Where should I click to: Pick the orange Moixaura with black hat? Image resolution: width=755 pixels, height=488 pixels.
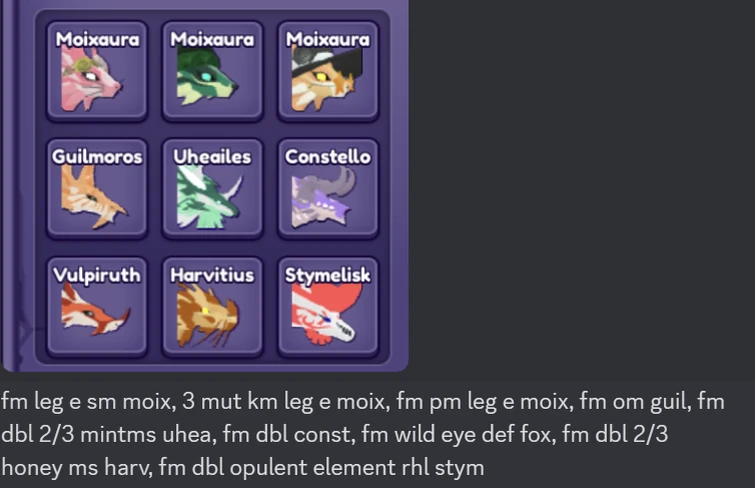328,71
